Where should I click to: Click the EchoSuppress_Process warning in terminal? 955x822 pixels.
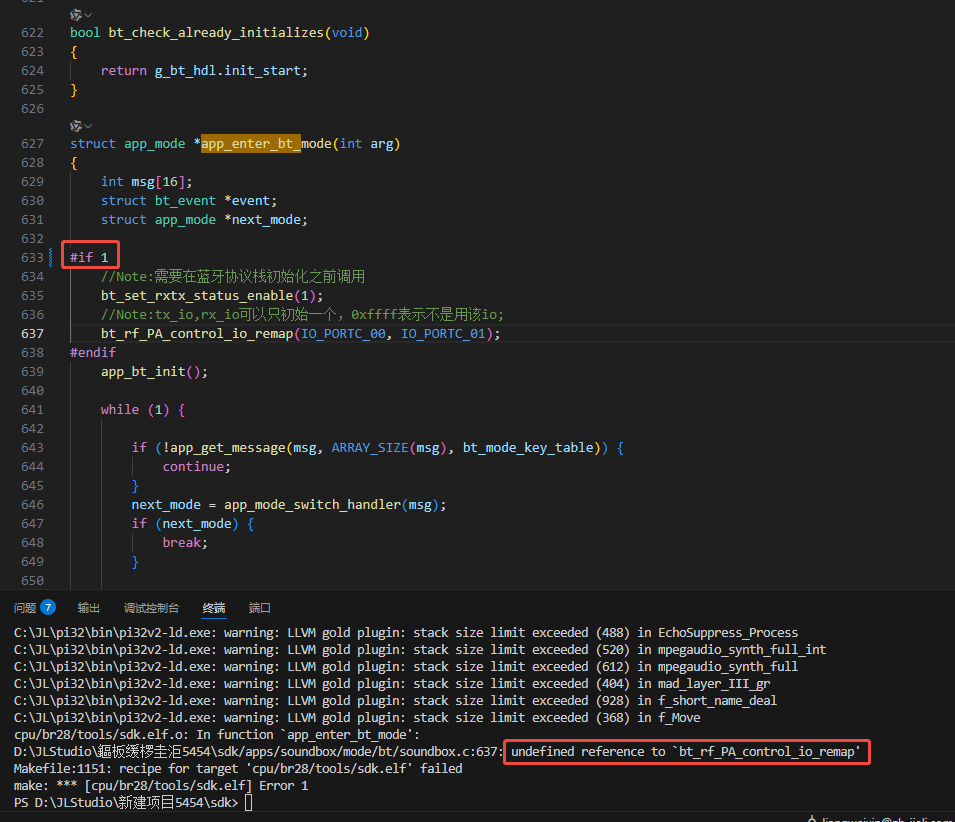[x=406, y=633]
